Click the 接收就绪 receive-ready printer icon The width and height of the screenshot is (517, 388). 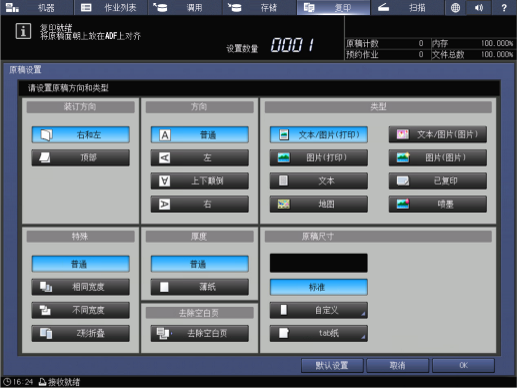click(42, 382)
